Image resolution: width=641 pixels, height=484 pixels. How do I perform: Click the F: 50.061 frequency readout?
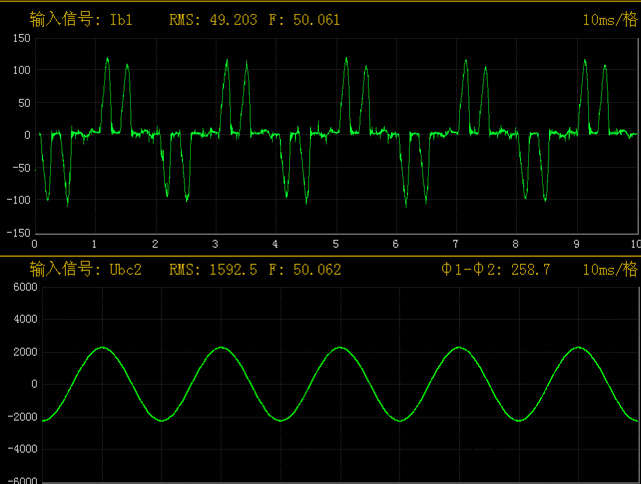click(305, 19)
